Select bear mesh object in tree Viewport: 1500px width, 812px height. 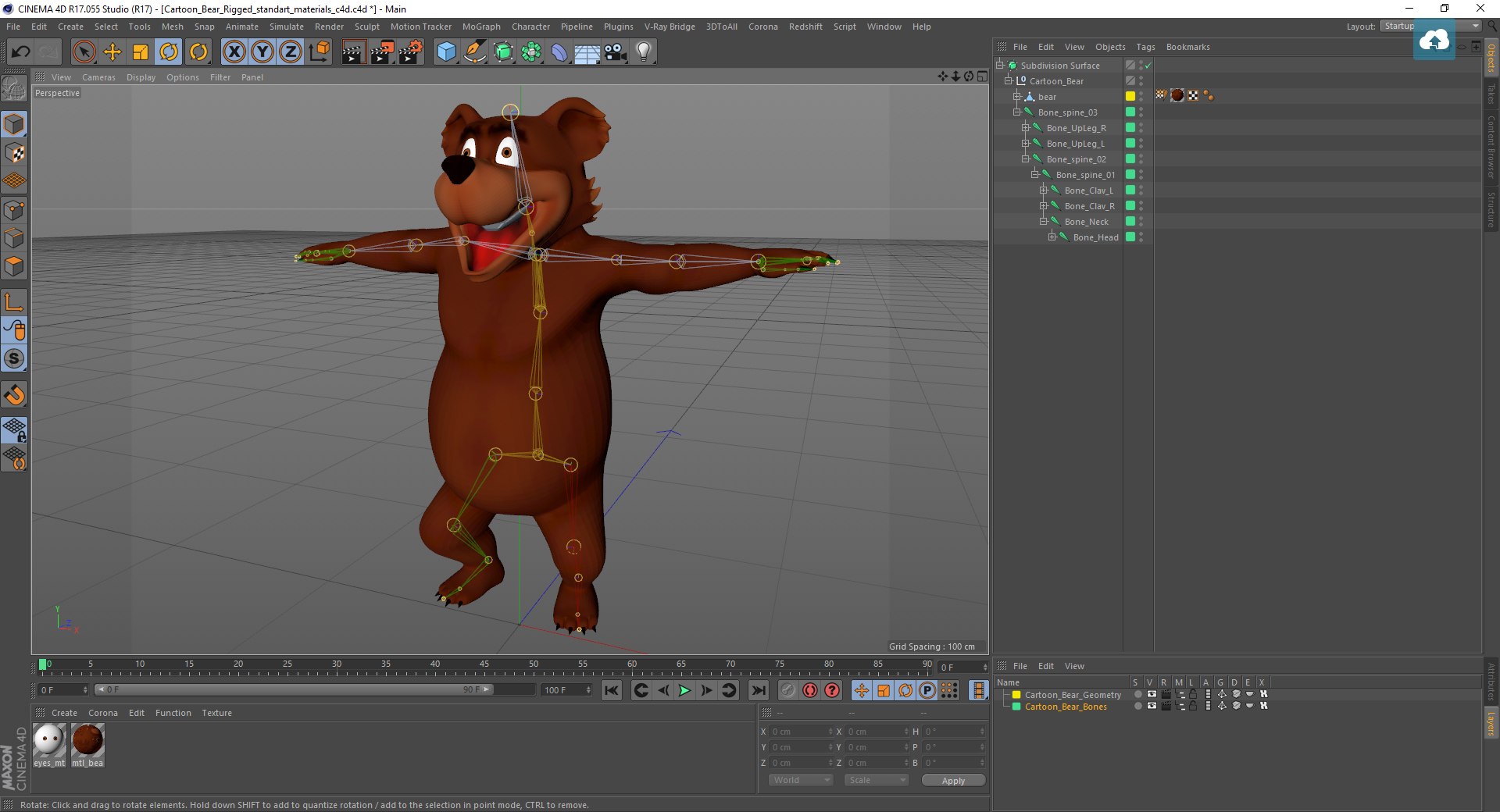1047,97
